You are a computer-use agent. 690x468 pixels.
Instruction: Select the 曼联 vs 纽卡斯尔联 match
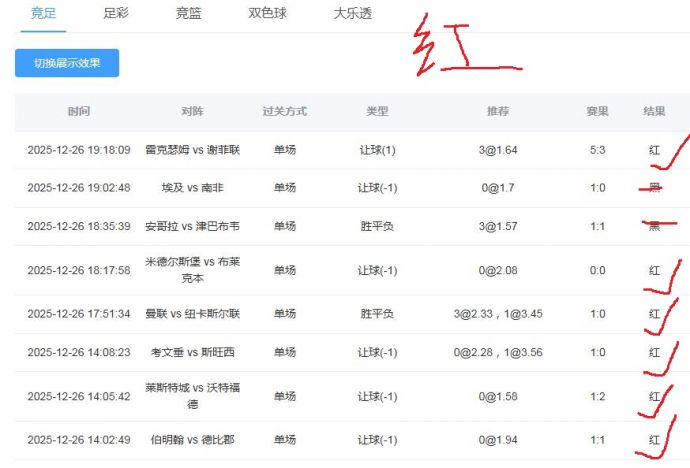[193, 314]
